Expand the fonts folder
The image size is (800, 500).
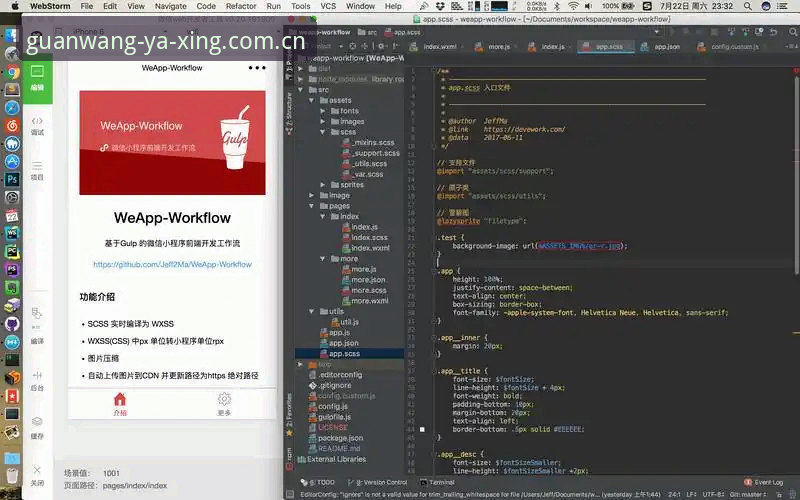[x=322, y=111]
